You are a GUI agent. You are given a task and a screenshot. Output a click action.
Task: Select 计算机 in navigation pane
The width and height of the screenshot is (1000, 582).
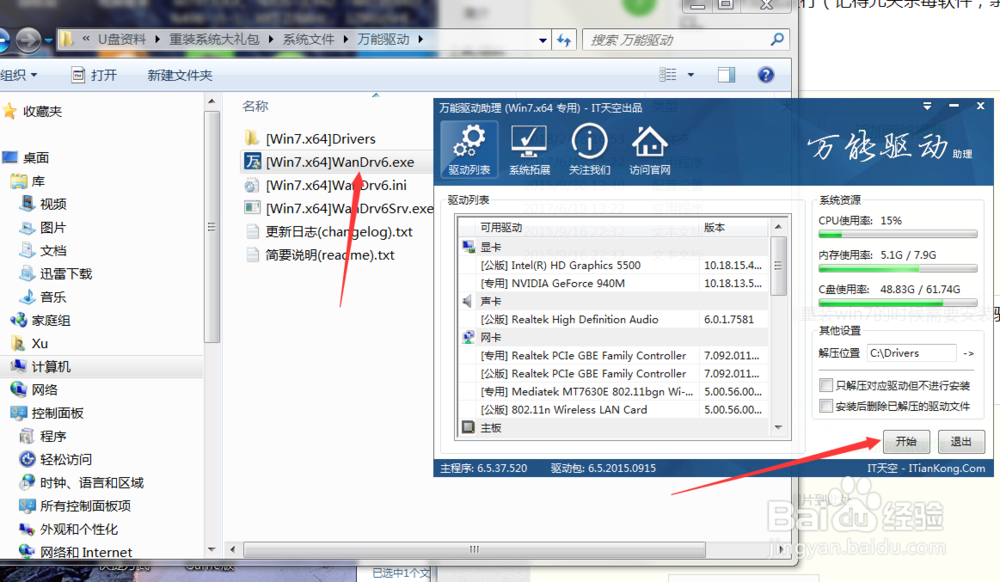(x=51, y=367)
